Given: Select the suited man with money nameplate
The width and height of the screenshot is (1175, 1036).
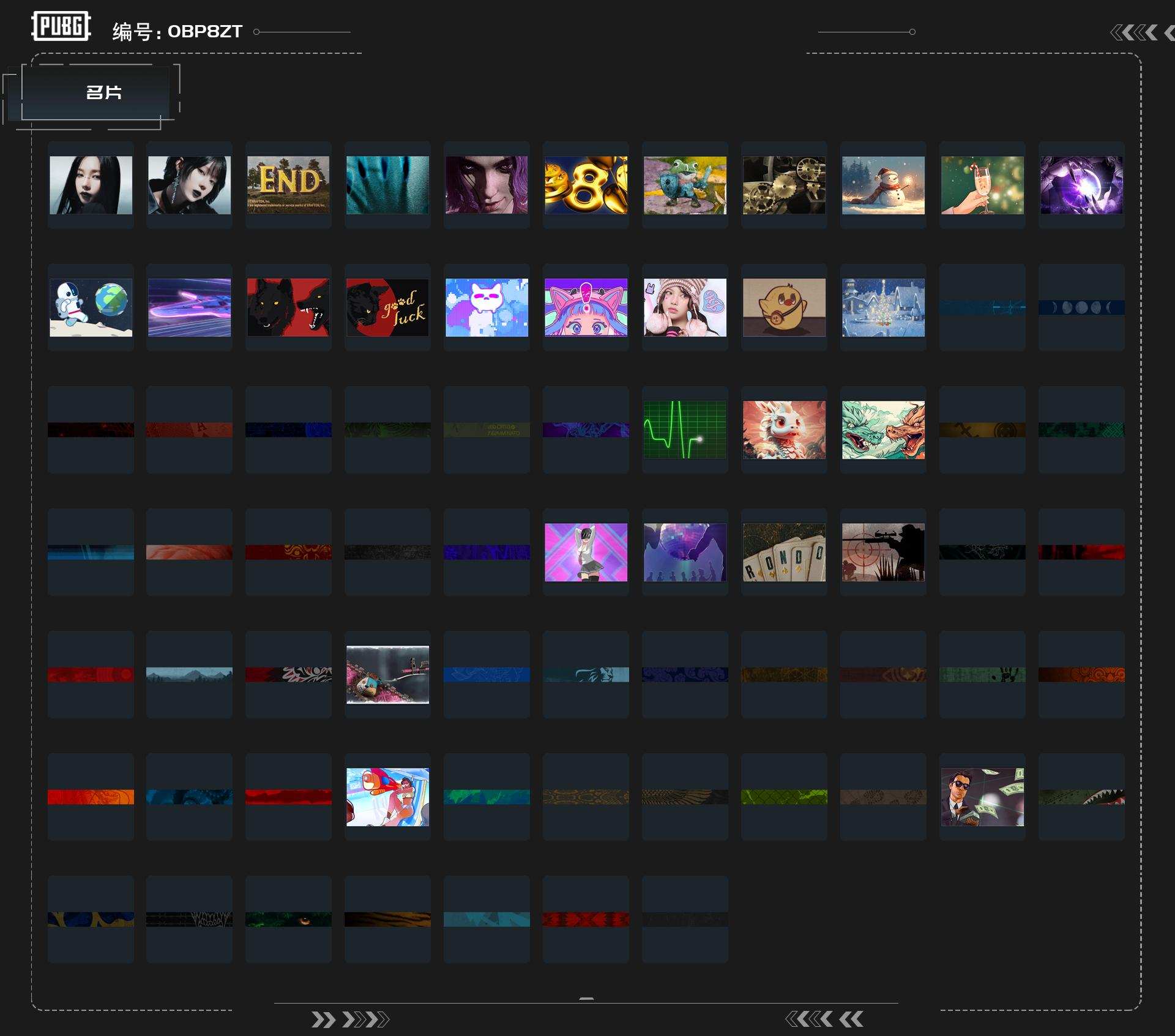Looking at the screenshot, I should click(x=982, y=797).
